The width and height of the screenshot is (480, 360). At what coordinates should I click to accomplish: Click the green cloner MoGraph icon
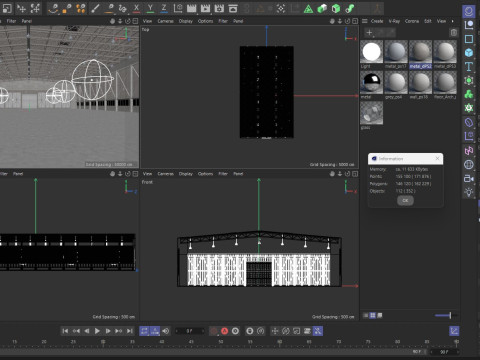tap(469, 94)
